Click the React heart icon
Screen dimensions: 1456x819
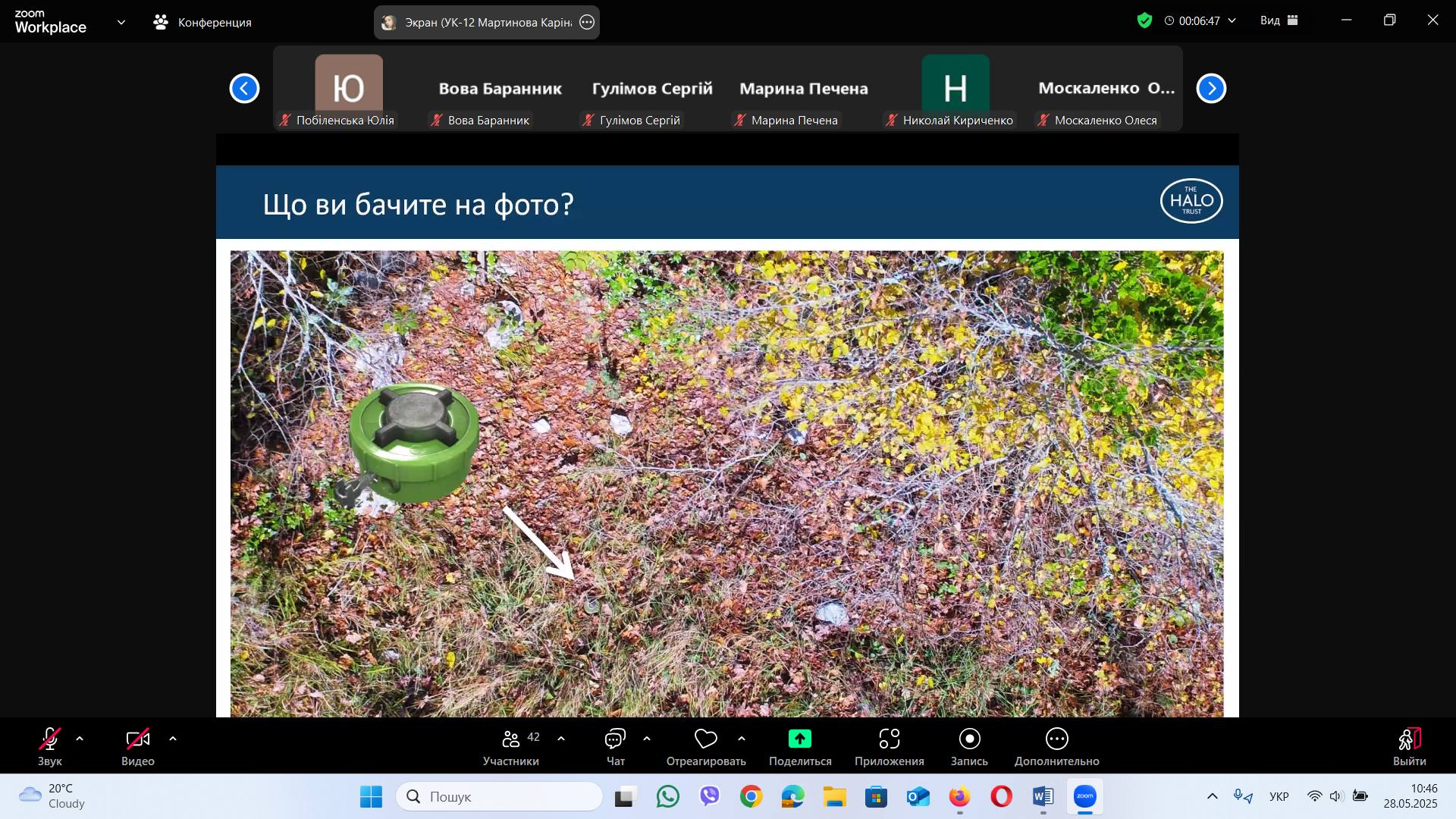click(705, 739)
